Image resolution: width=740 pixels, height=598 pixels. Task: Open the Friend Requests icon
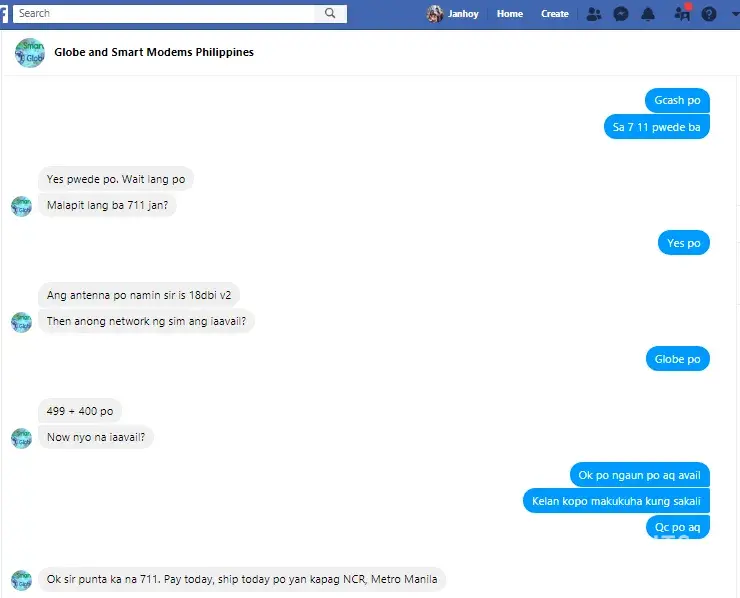click(594, 14)
